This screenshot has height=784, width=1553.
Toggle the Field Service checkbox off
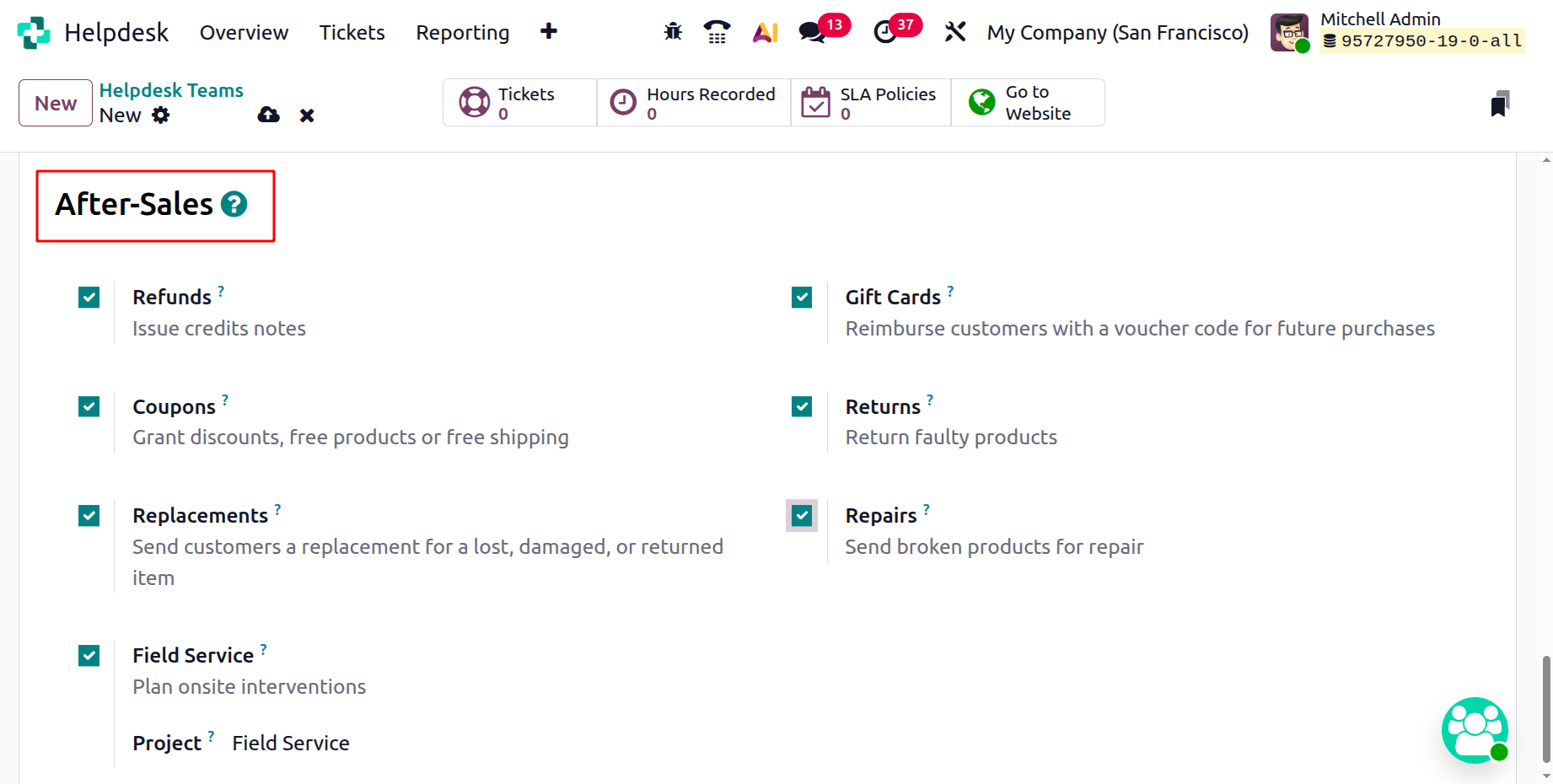[89, 655]
